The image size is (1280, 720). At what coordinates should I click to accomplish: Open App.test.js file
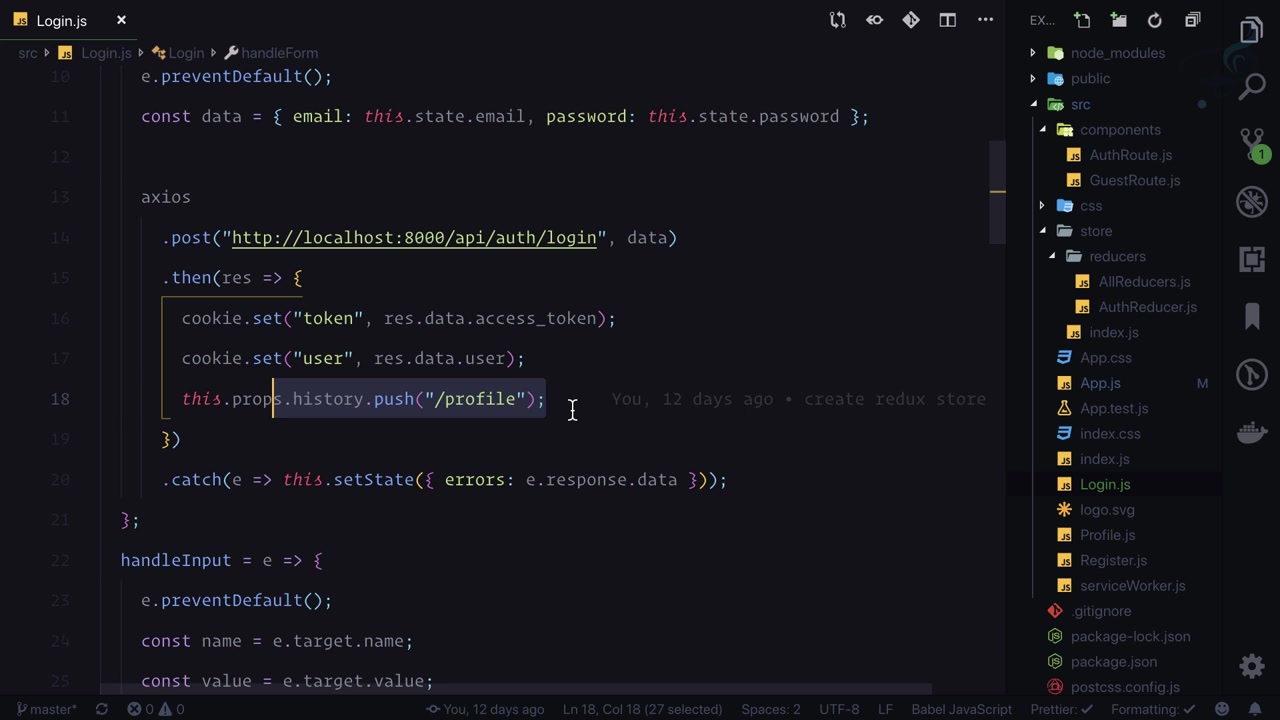coord(1114,408)
